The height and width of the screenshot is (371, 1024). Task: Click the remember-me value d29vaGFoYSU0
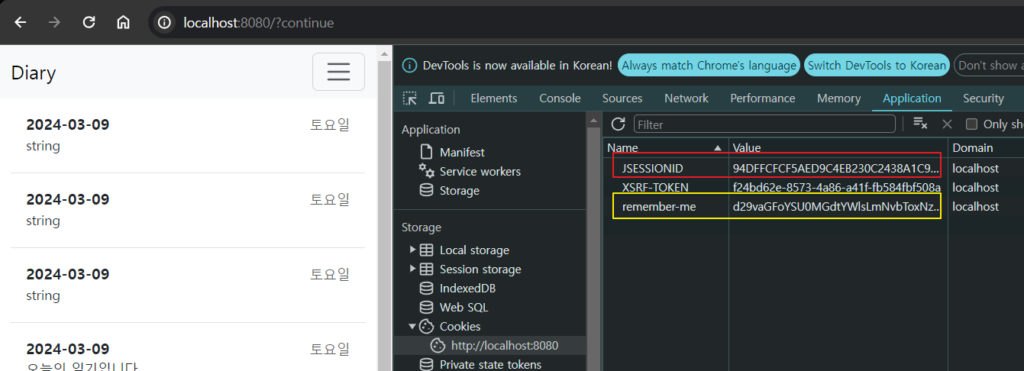point(837,206)
